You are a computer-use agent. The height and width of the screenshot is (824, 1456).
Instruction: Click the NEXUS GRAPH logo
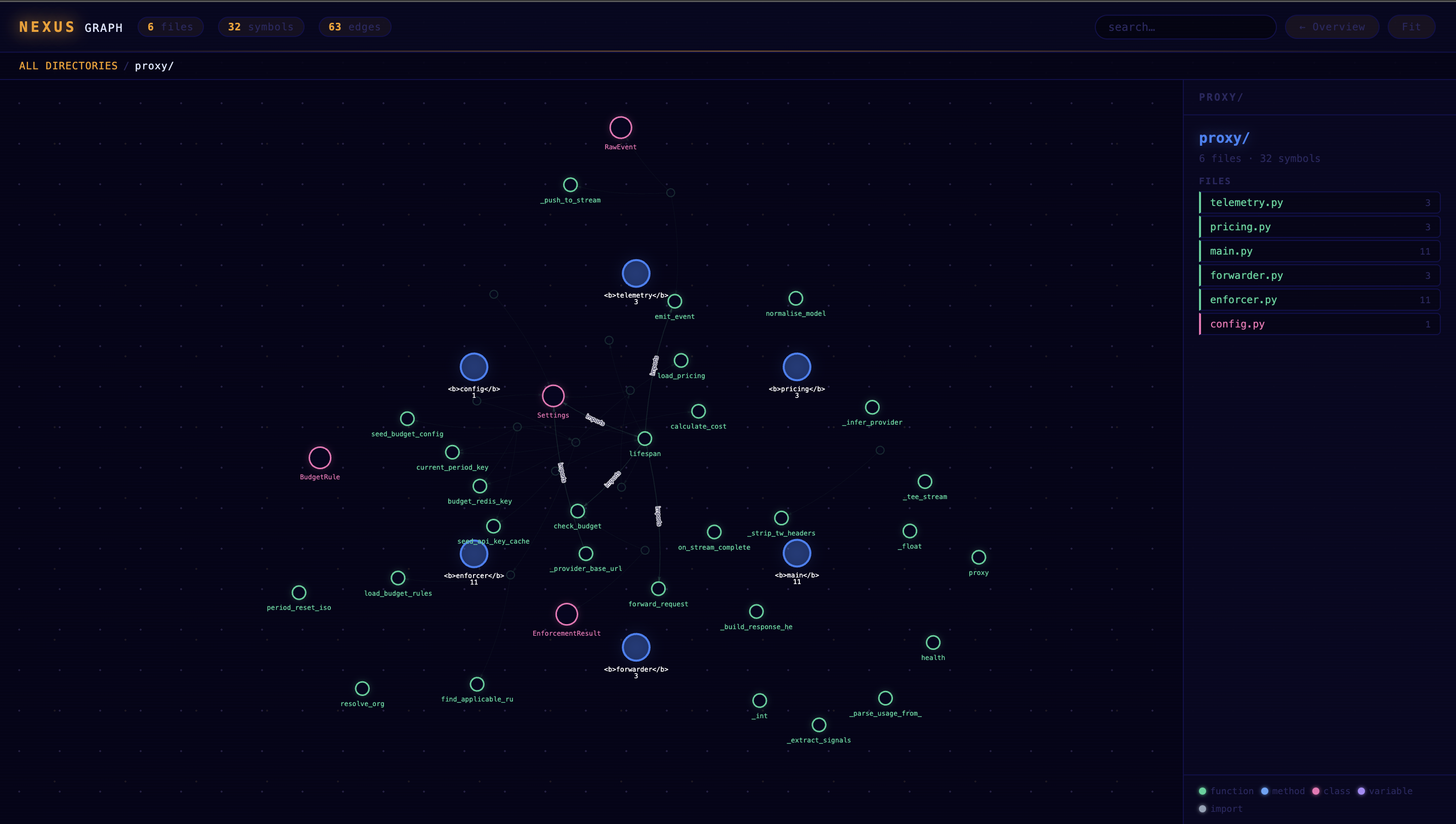pyautogui.click(x=71, y=27)
